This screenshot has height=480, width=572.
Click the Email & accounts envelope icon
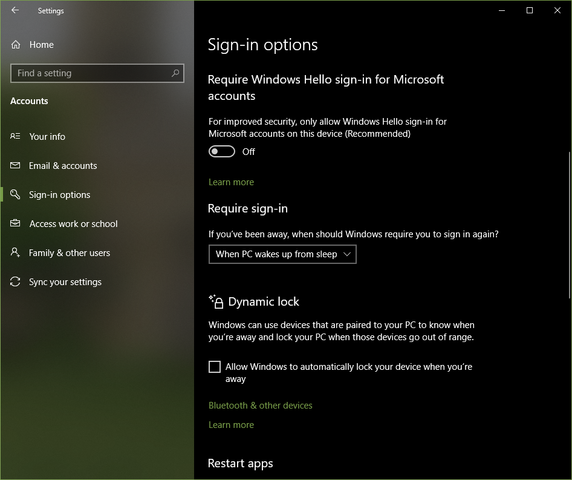[15, 165]
